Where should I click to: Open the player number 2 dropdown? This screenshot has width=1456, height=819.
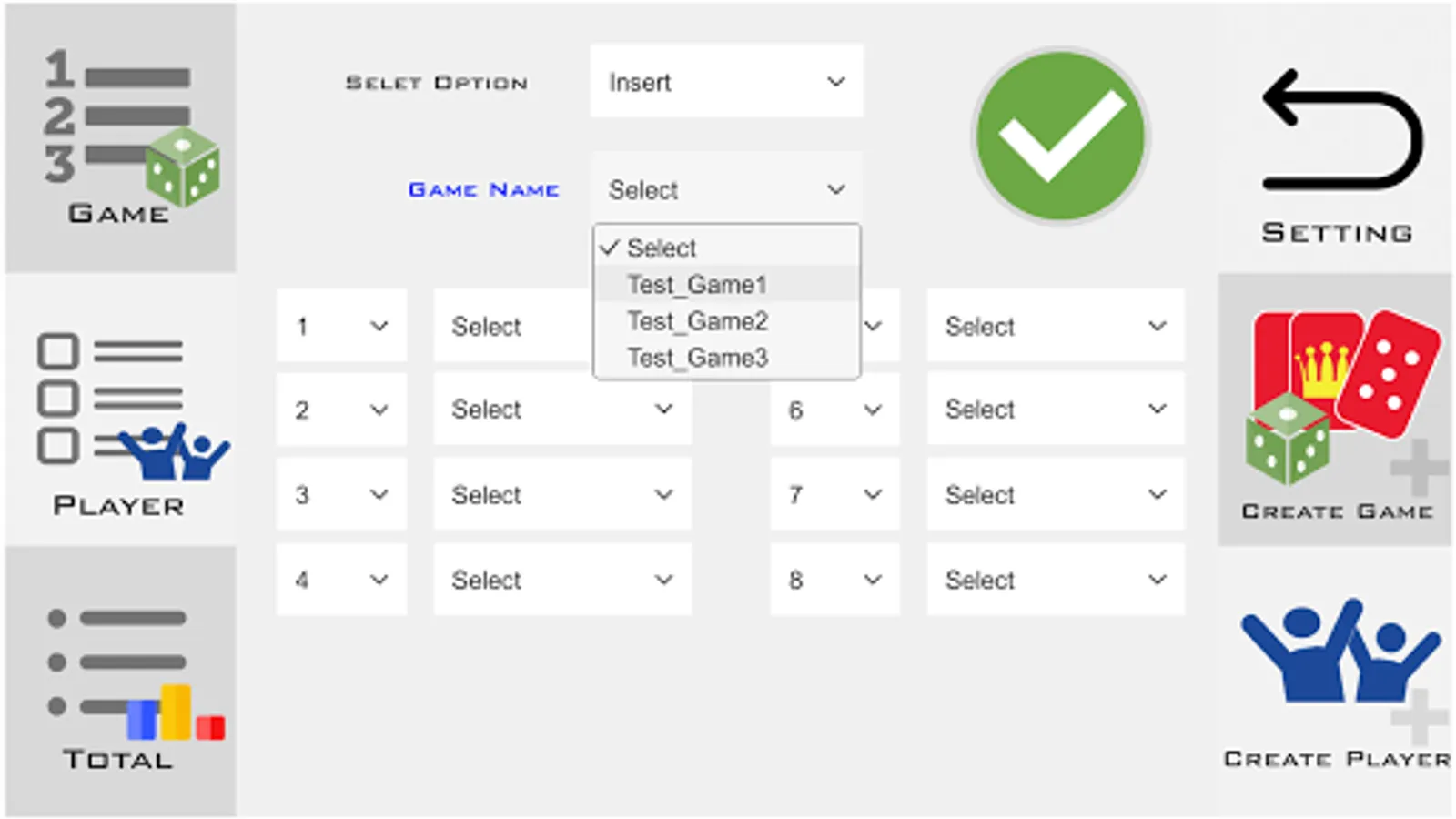[x=341, y=409]
